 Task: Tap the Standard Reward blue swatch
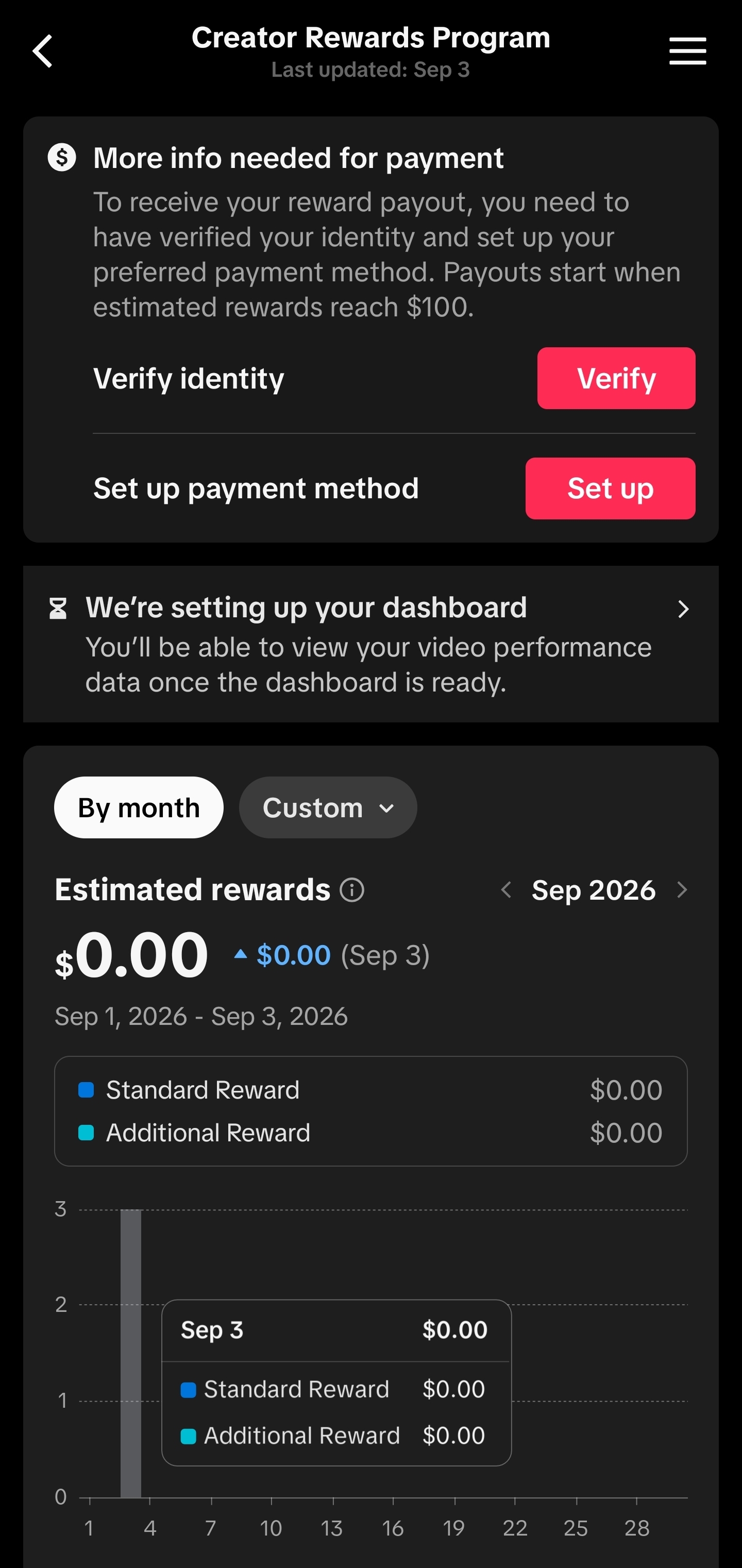pos(87,1090)
